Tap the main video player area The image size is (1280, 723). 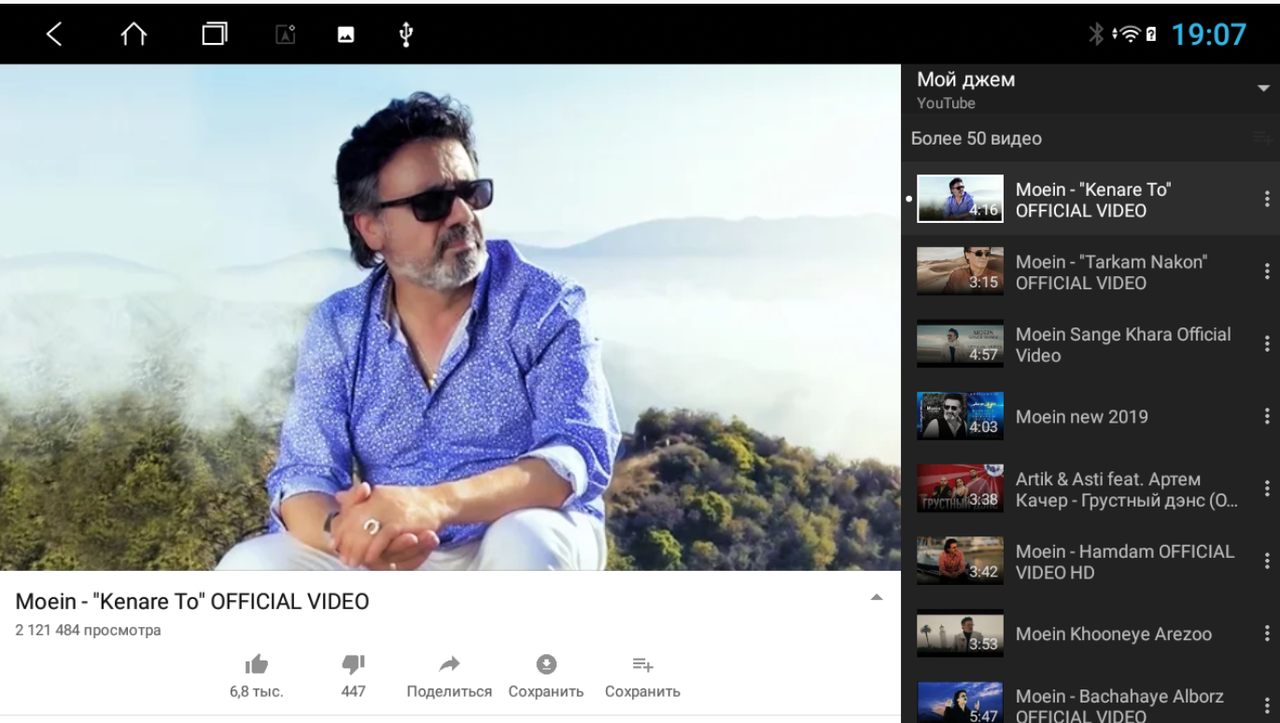coord(450,317)
